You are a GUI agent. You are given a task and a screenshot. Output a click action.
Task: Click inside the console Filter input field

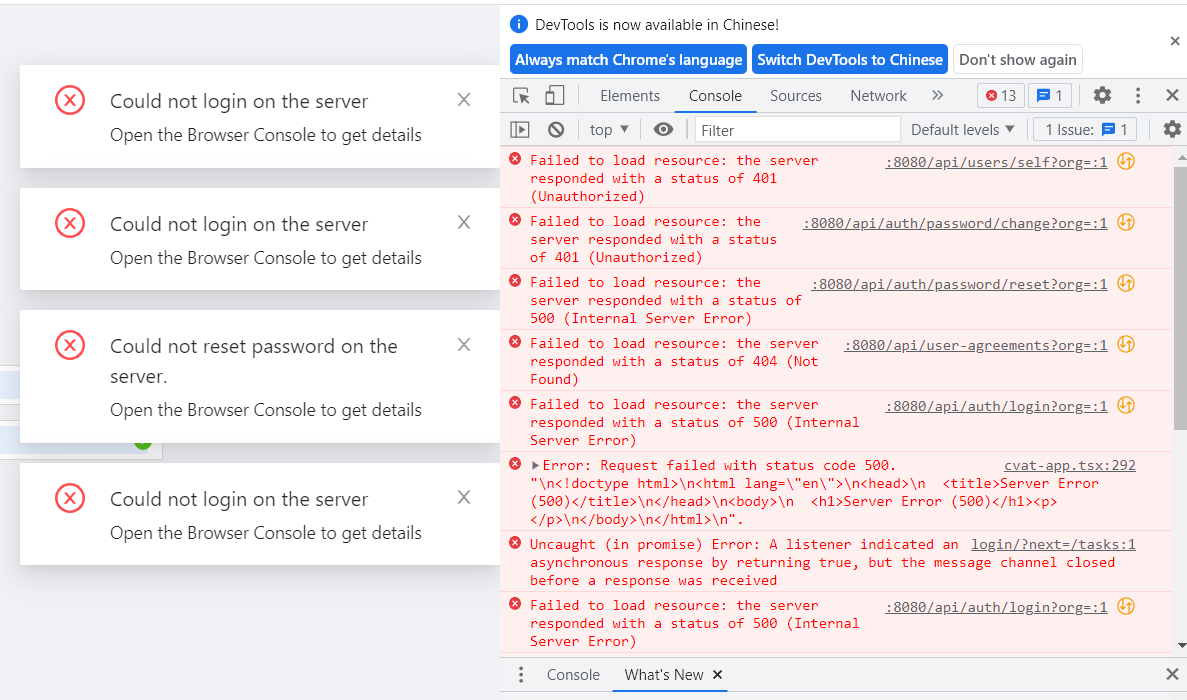[797, 129]
